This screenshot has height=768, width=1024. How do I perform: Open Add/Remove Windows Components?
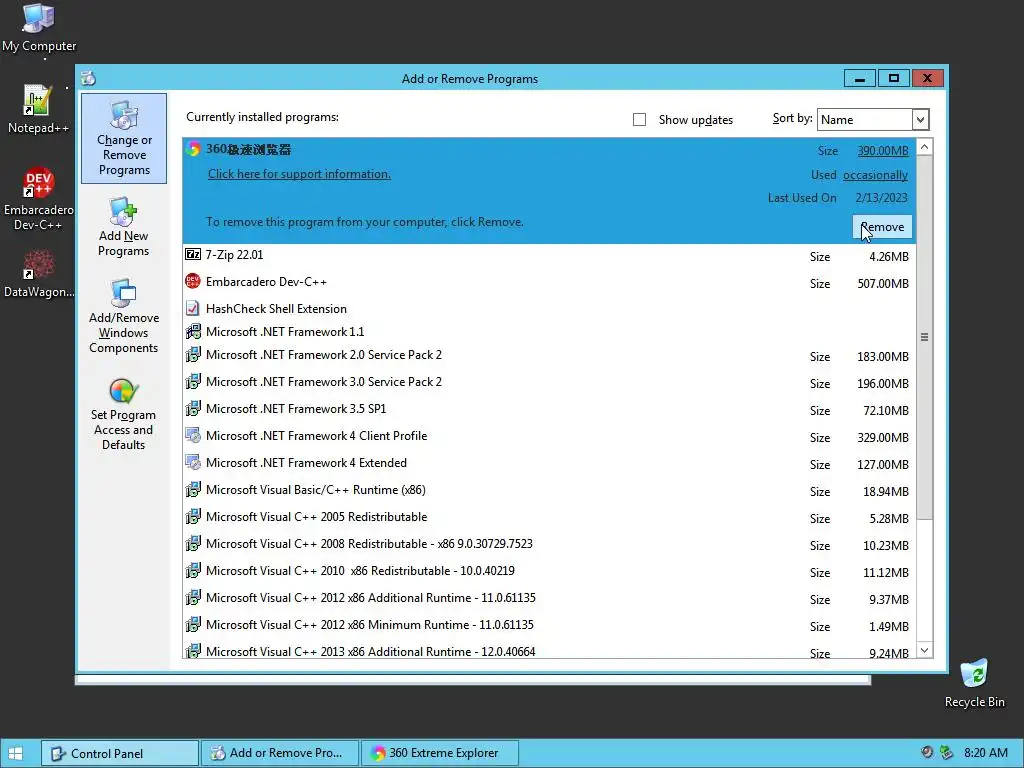(x=123, y=316)
